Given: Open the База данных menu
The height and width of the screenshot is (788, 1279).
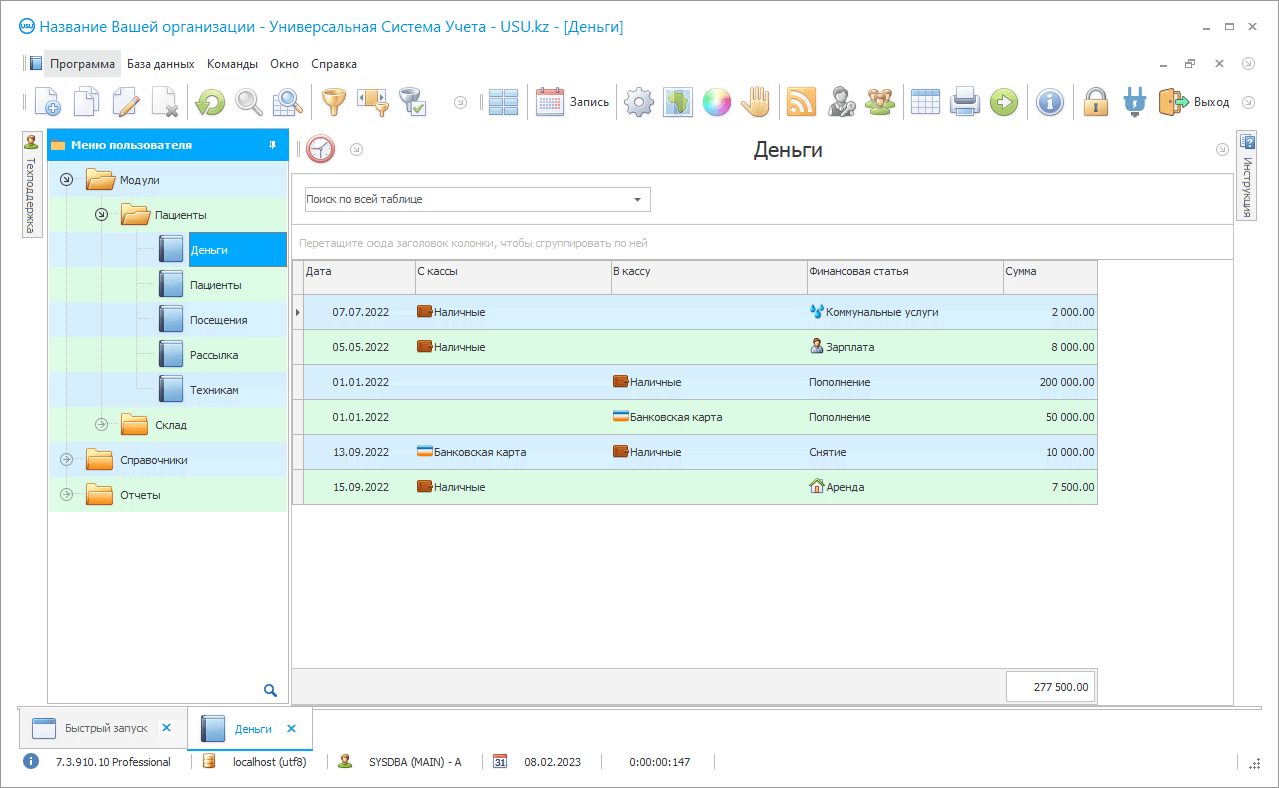Looking at the screenshot, I should point(160,64).
